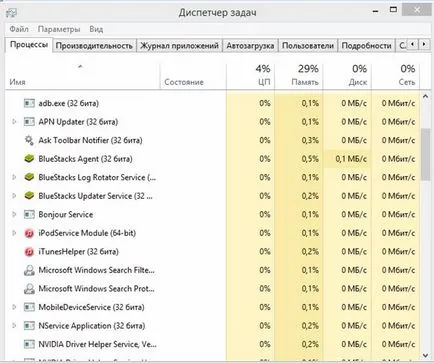Click the BlueStacks Log Rotator Service icon
The width and height of the screenshot is (434, 363).
click(x=29, y=177)
